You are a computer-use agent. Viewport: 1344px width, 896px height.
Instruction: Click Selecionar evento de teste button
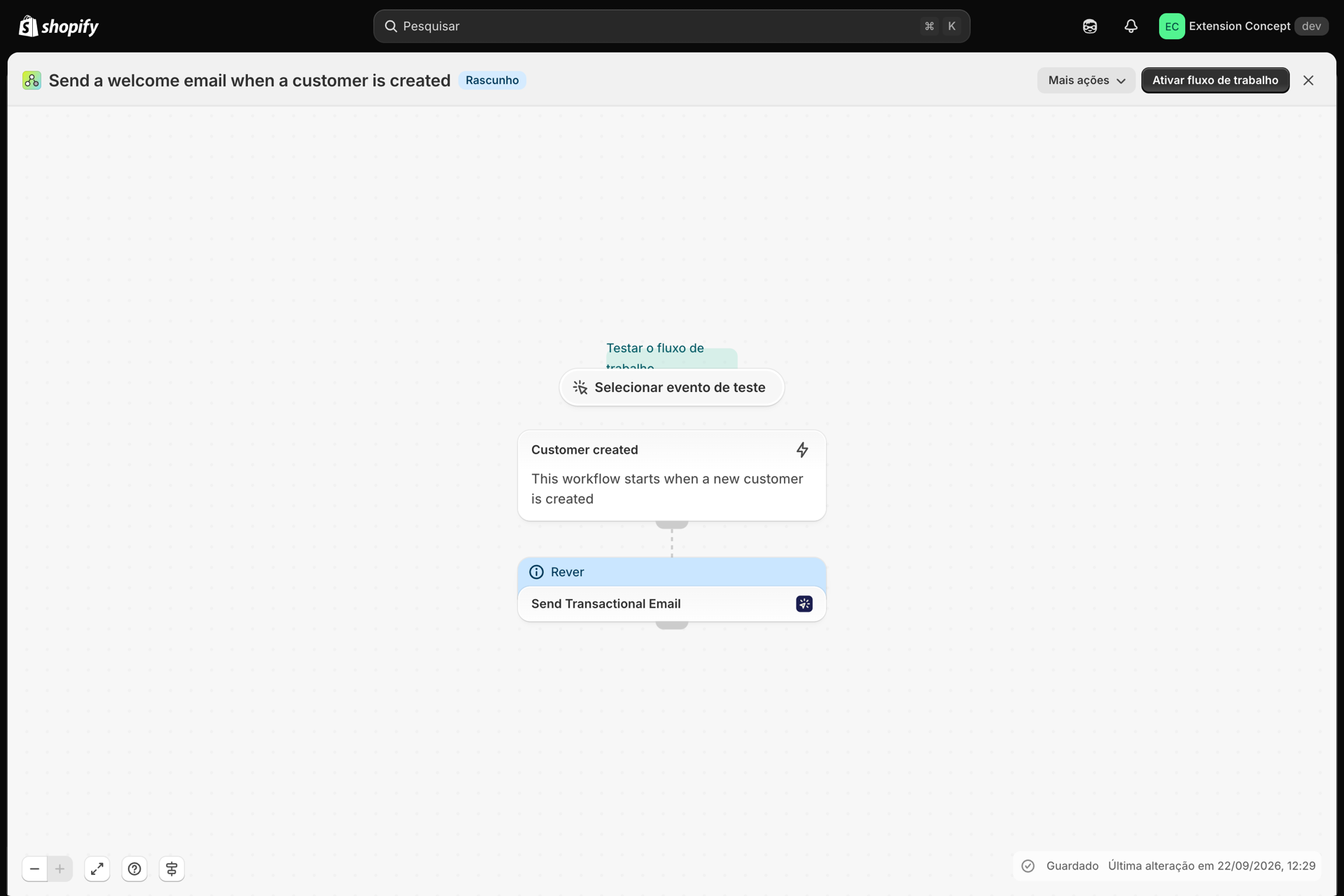671,388
